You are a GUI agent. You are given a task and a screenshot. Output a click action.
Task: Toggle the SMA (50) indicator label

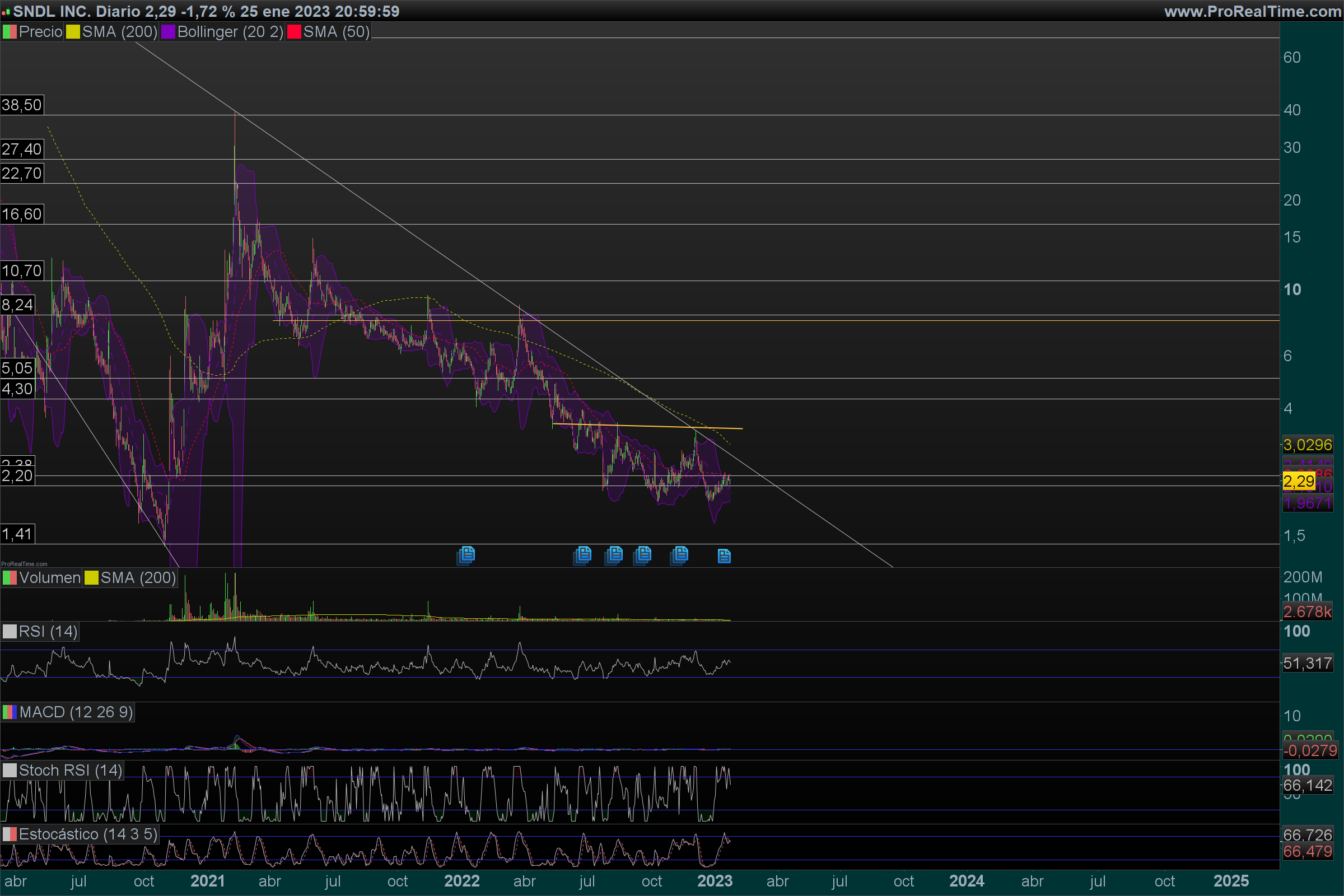click(x=336, y=32)
